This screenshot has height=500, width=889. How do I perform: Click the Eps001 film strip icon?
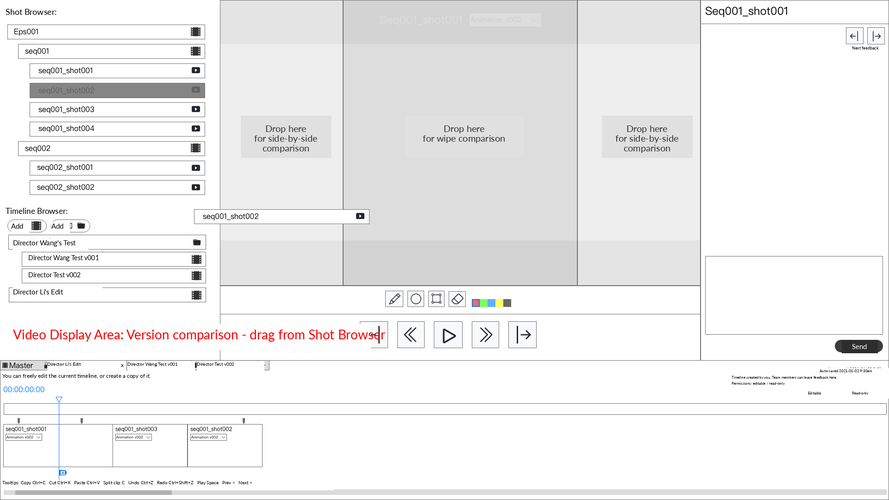(x=196, y=32)
